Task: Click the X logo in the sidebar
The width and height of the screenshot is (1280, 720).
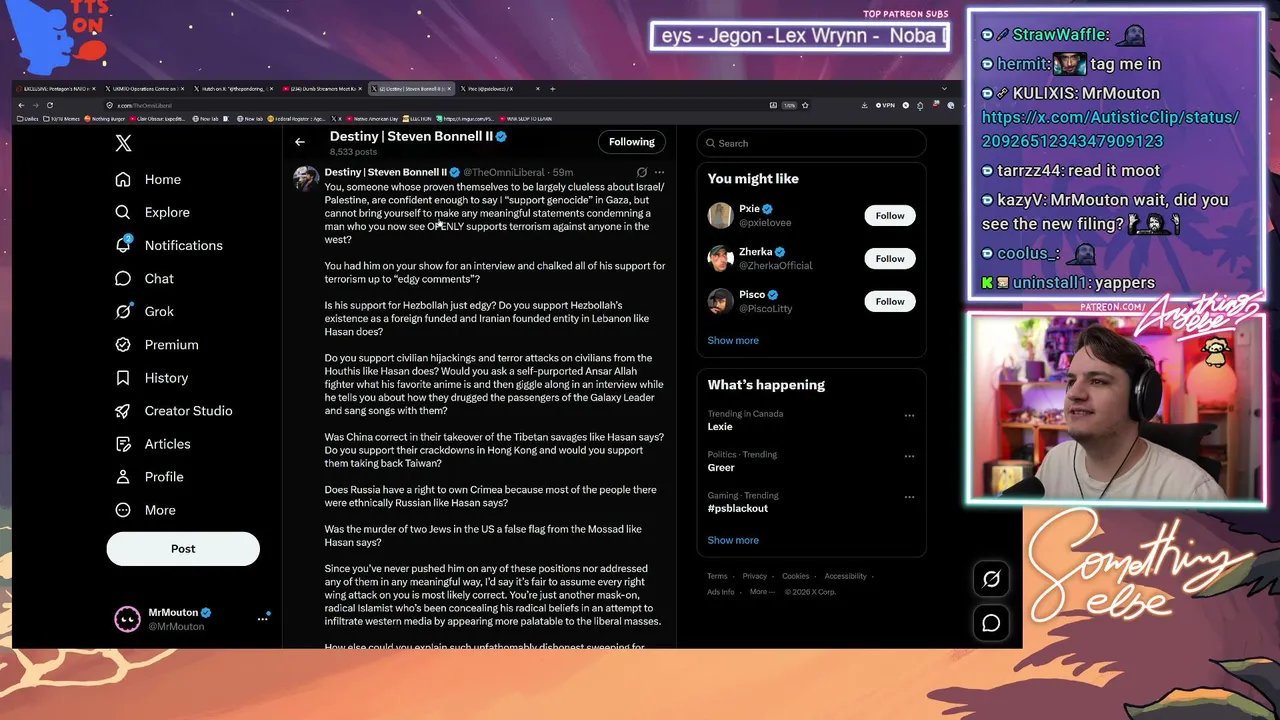Action: (x=123, y=143)
